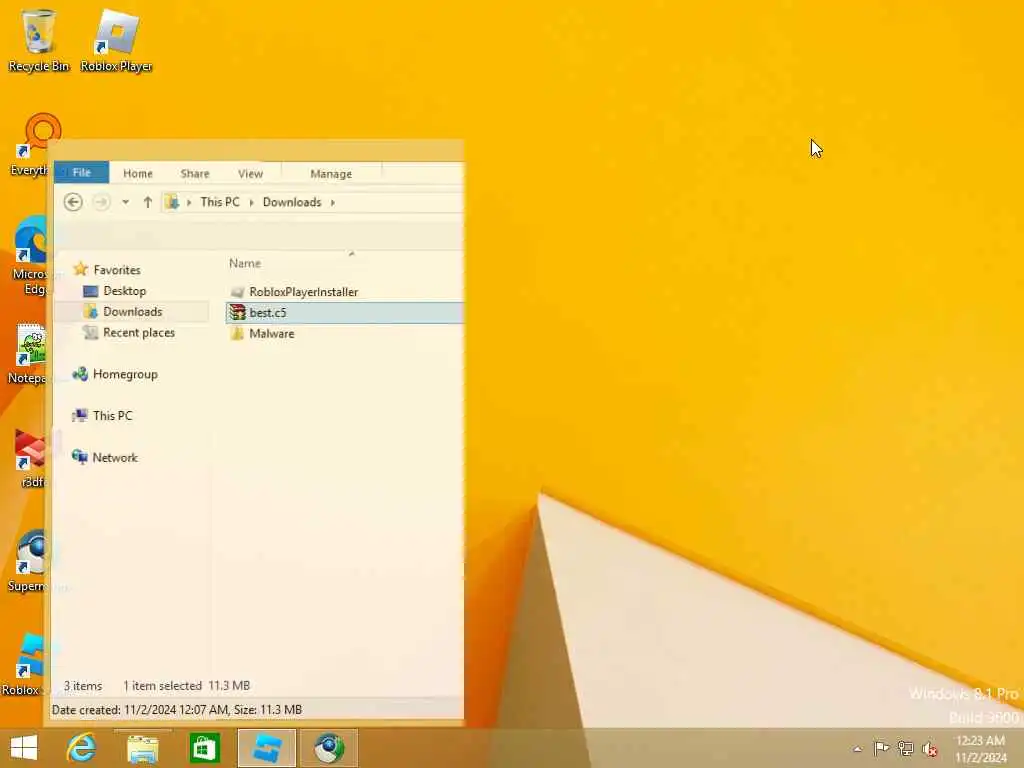Go back using the Back arrow

click(73, 202)
